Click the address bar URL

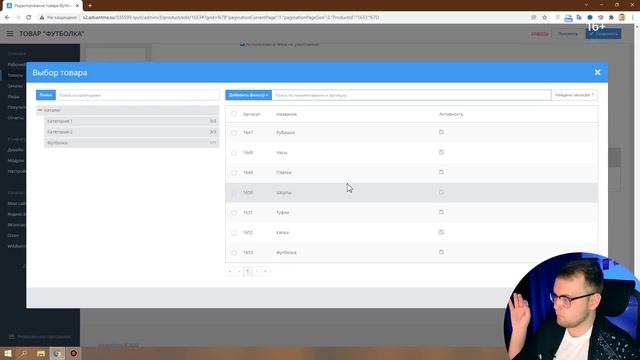tap(231, 18)
